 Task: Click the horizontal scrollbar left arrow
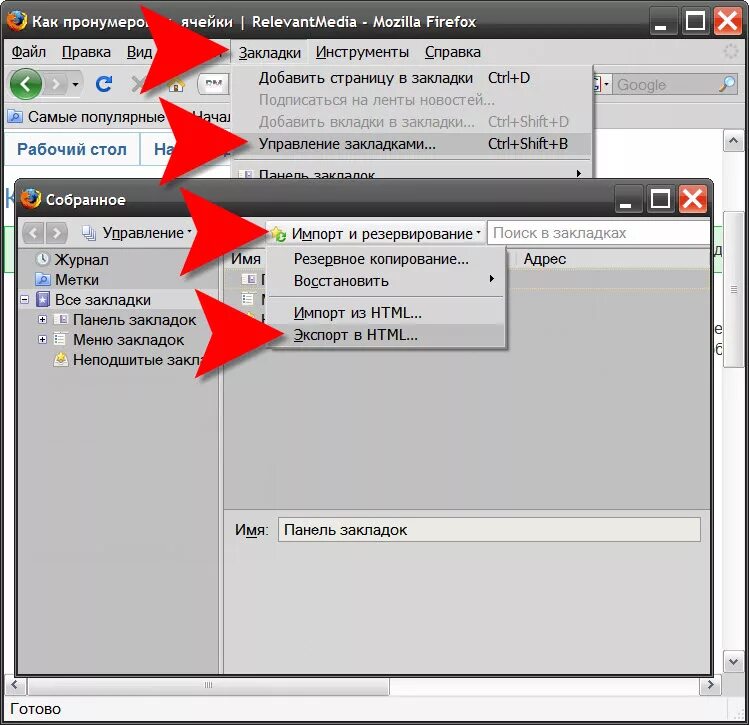point(14,685)
